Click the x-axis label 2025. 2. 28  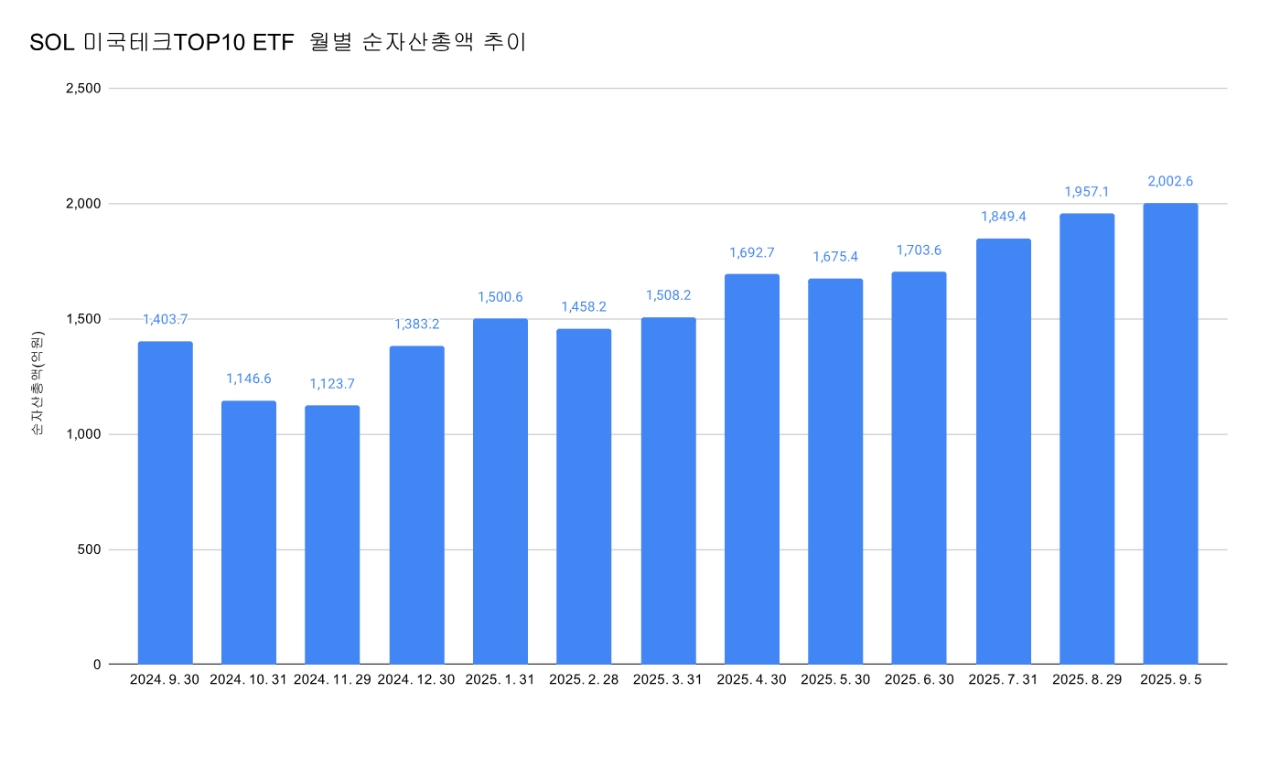tap(584, 679)
